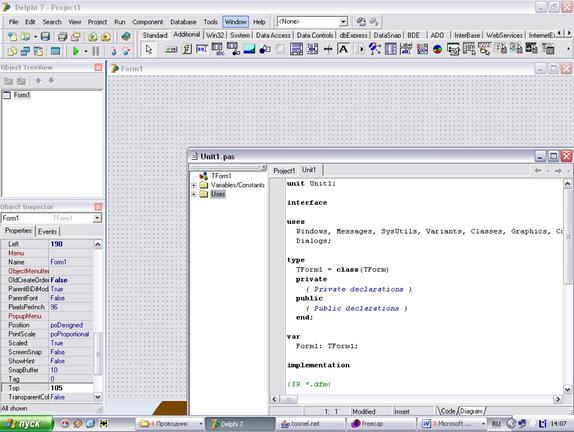Image resolution: width=574 pixels, height=432 pixels.
Task: Click code editor vertical scroll down arrow
Action: (567, 389)
